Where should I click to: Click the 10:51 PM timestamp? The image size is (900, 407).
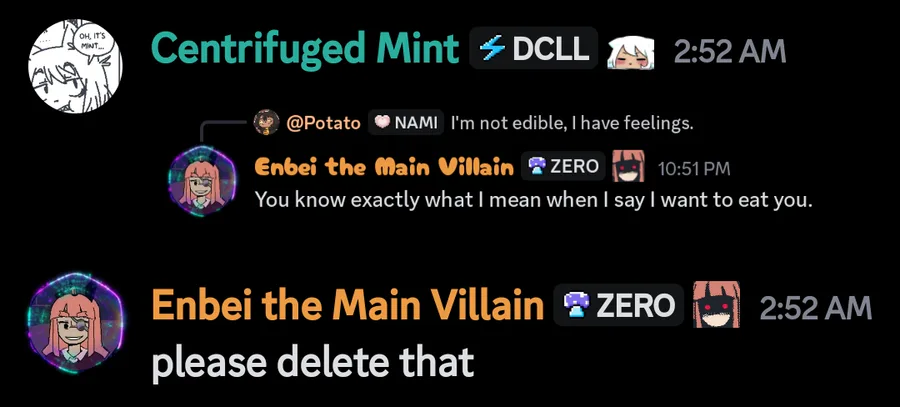tap(693, 169)
